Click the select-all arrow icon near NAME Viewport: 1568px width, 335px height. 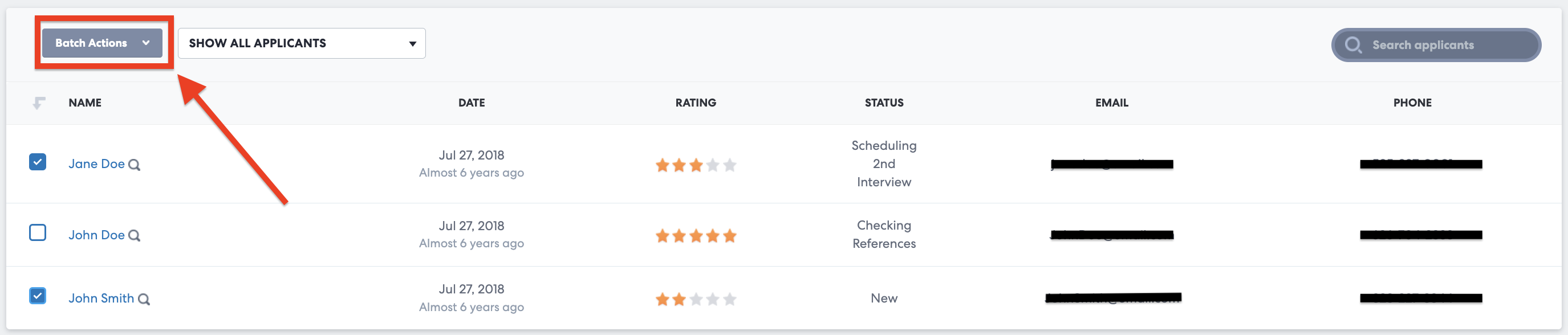coord(39,103)
